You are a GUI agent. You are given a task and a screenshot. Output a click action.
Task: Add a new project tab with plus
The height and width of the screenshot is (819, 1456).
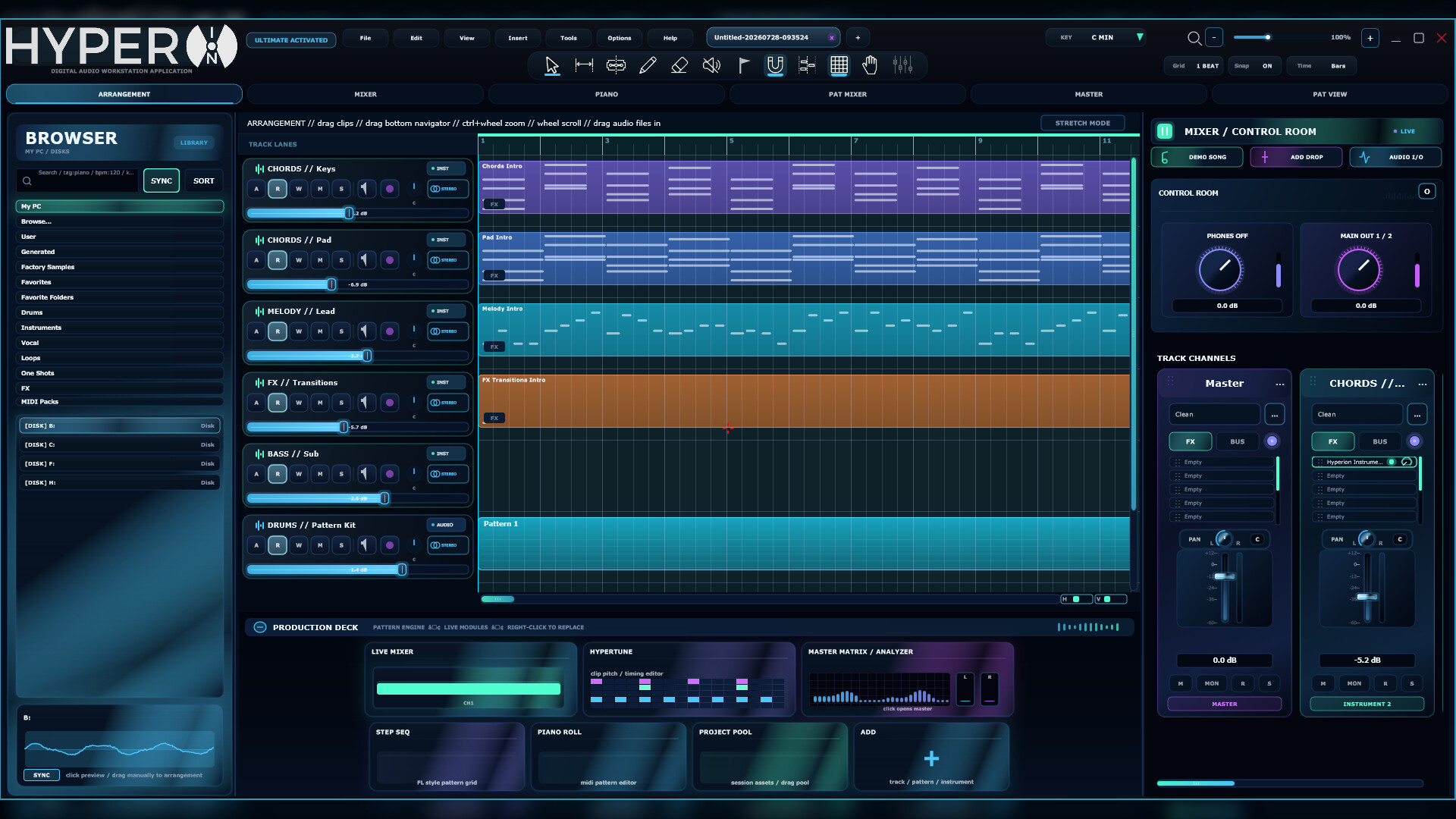[x=858, y=37]
